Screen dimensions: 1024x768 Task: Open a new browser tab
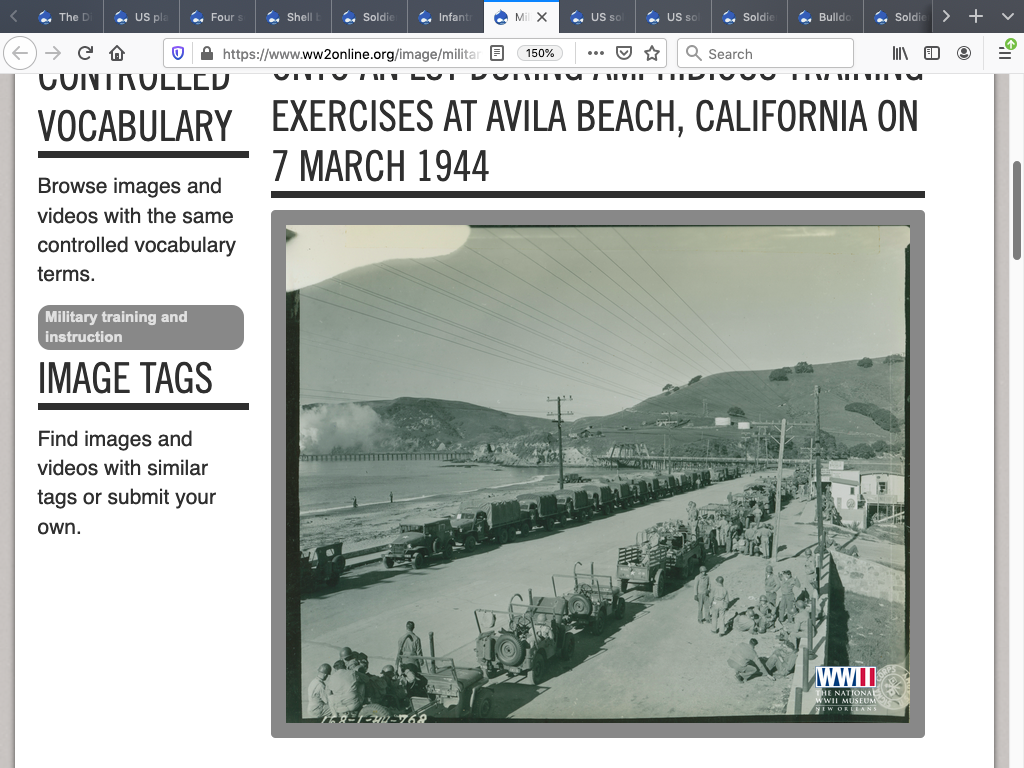[976, 17]
